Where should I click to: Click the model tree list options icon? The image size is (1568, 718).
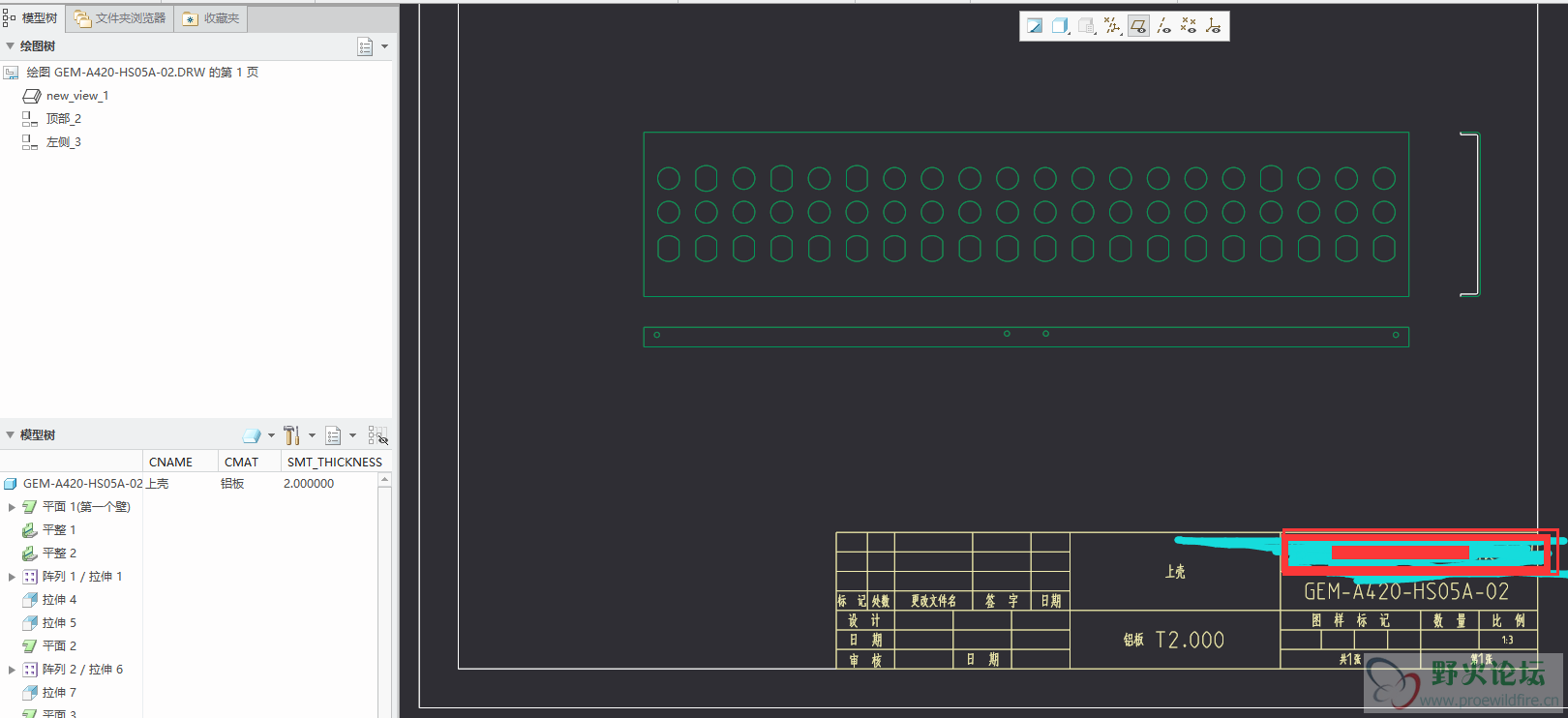pos(333,435)
